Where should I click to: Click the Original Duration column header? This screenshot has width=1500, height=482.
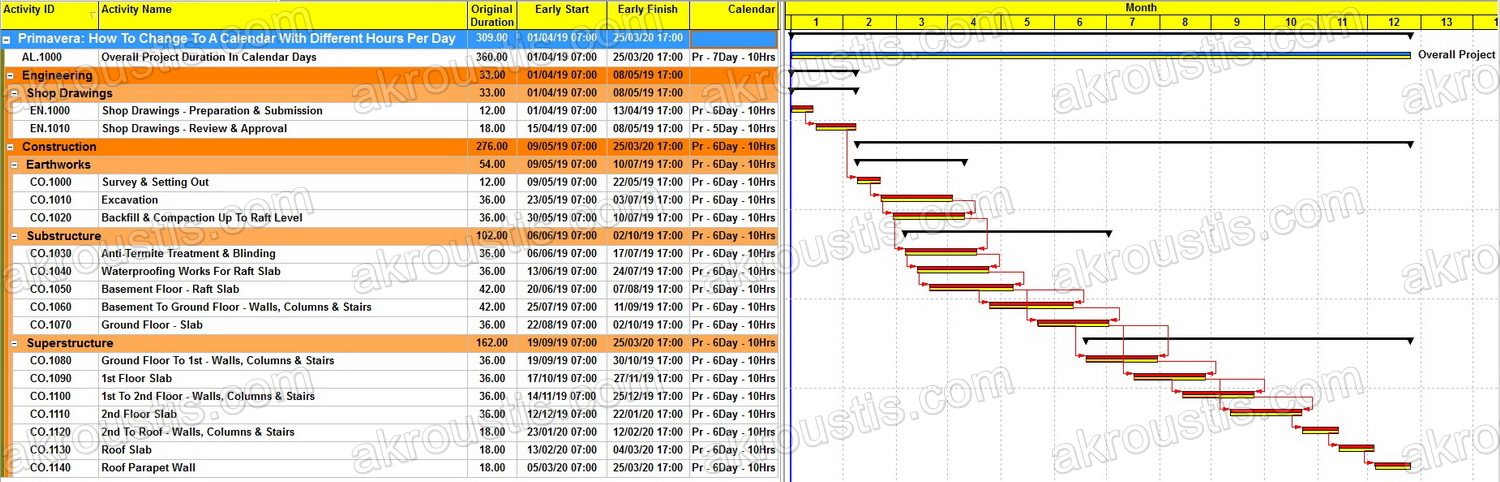(492, 15)
